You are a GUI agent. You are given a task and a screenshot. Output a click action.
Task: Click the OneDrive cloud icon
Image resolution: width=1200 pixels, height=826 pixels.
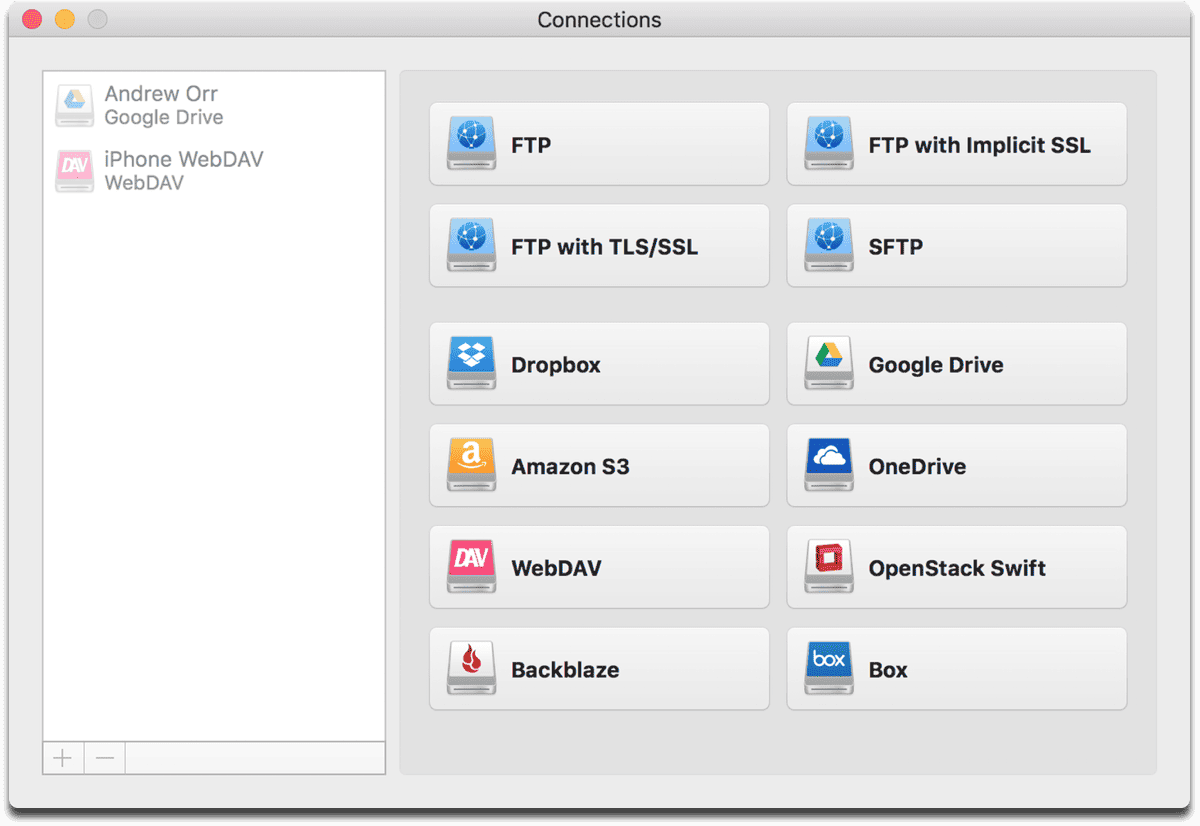coord(829,466)
